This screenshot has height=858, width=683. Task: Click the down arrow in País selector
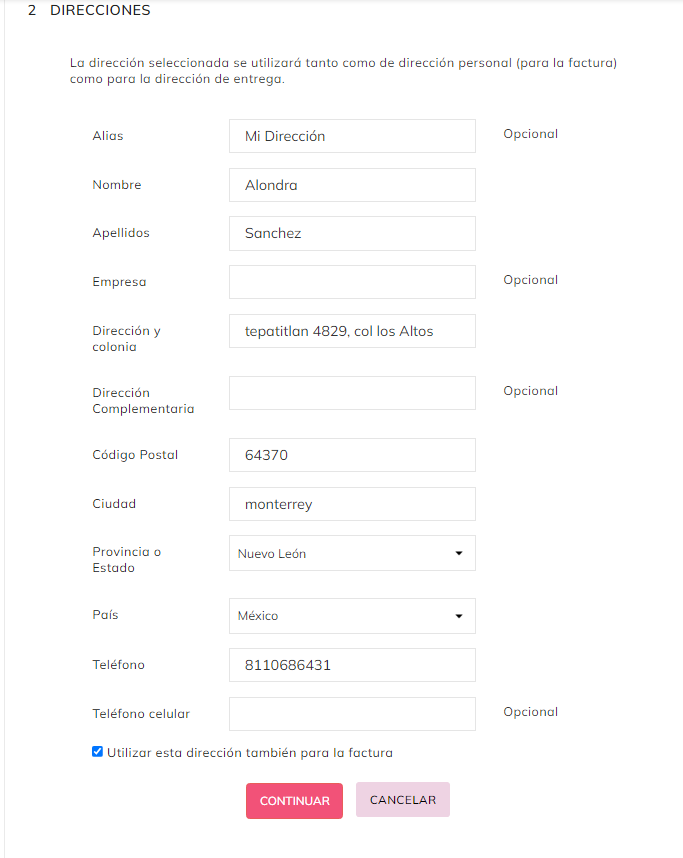coord(459,616)
